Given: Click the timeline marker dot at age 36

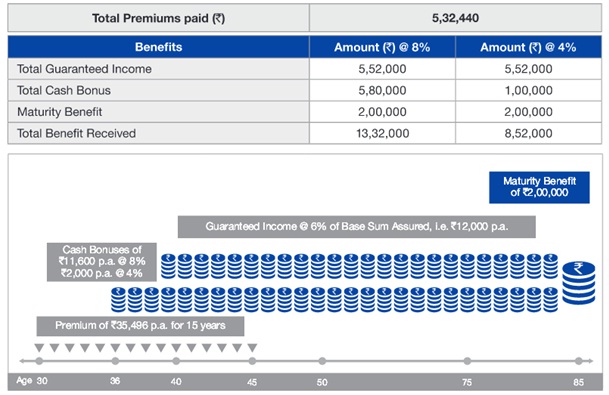Looking at the screenshot, I should pyautogui.click(x=115, y=361).
